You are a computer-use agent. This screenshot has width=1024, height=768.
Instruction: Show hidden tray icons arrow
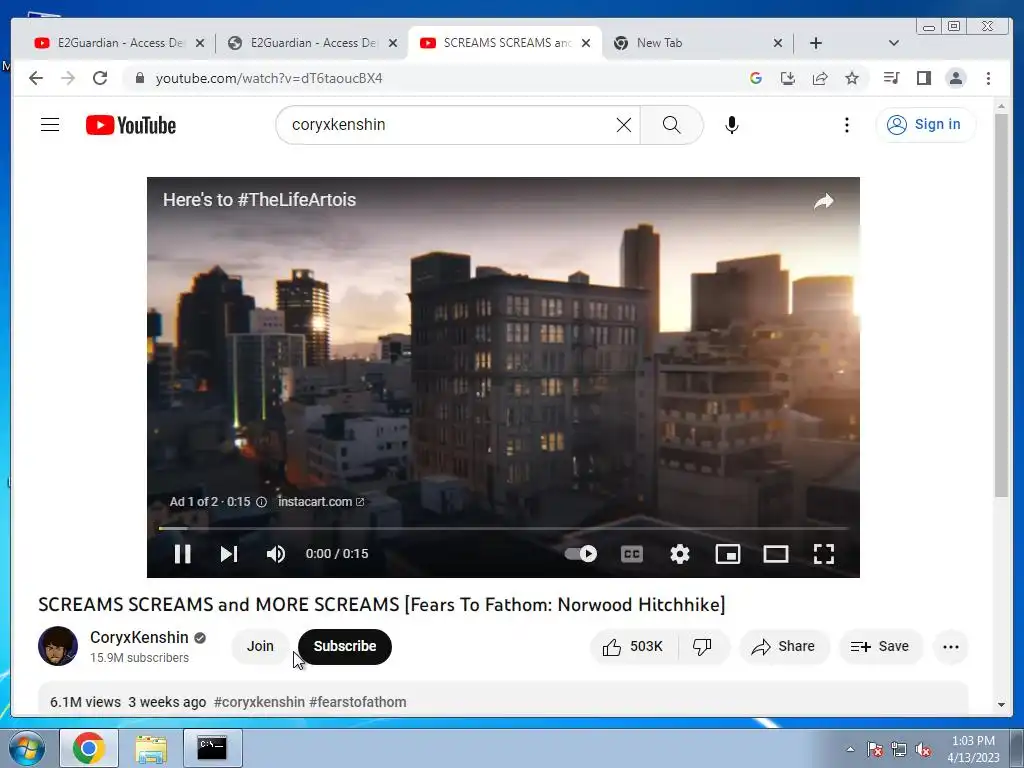(x=850, y=749)
